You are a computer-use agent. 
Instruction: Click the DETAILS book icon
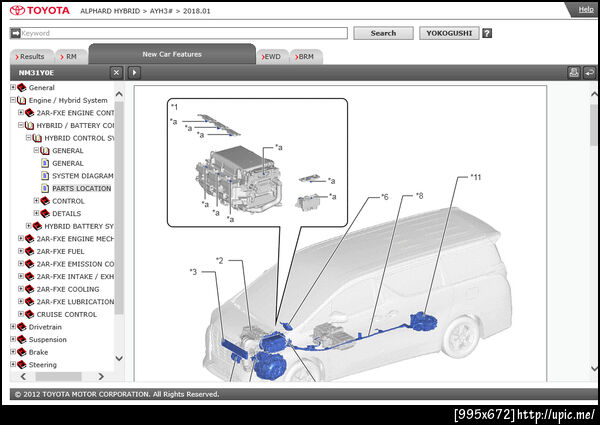pyautogui.click(x=45, y=213)
